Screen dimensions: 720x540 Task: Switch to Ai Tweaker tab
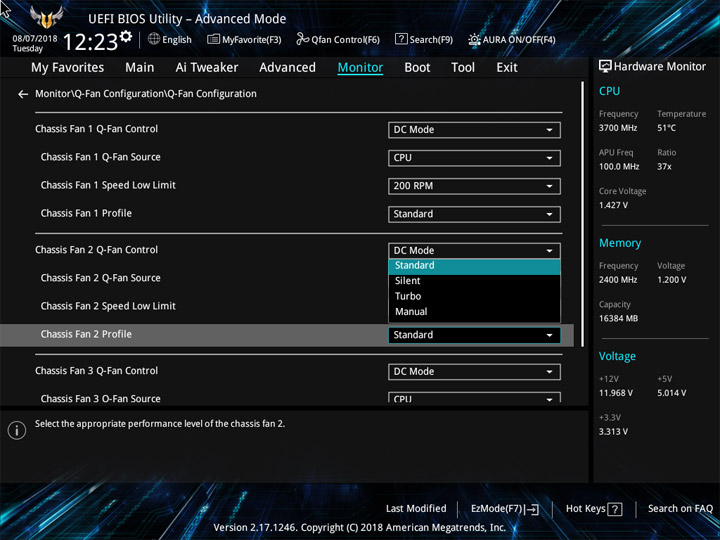click(x=207, y=68)
